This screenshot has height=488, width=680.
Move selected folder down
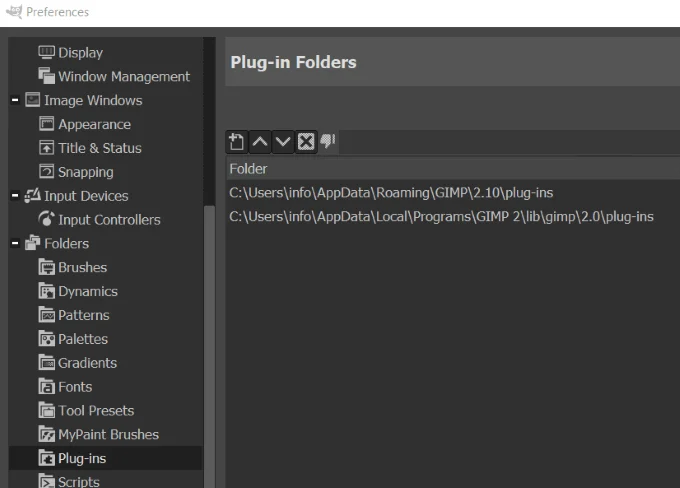tap(283, 142)
